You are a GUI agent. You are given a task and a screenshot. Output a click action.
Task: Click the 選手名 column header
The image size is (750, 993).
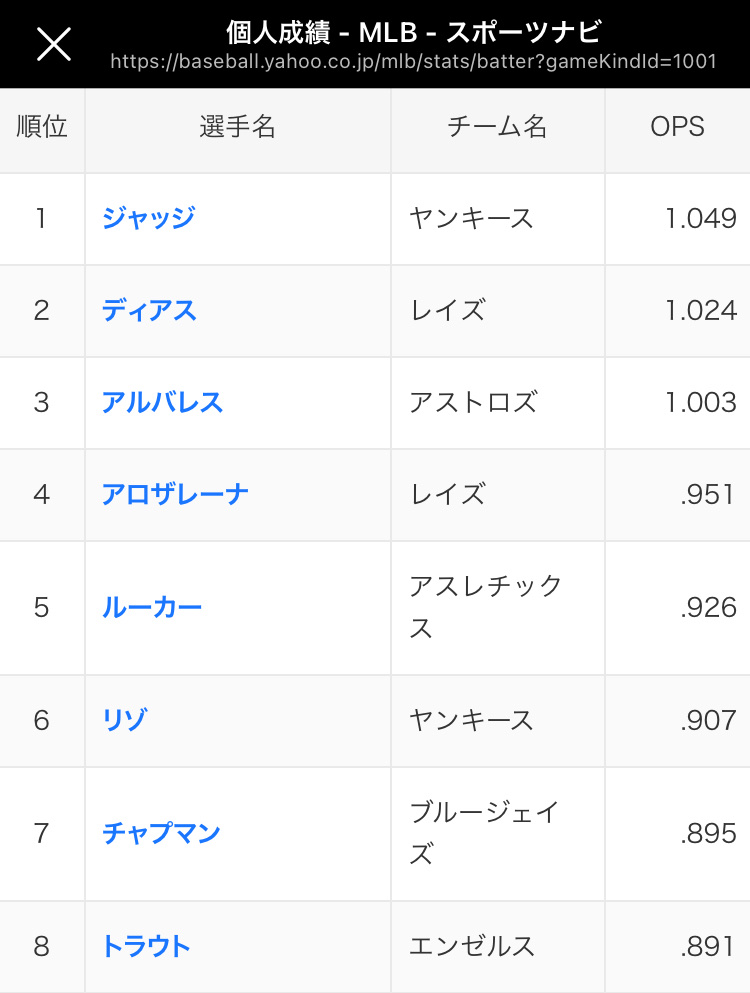[238, 130]
